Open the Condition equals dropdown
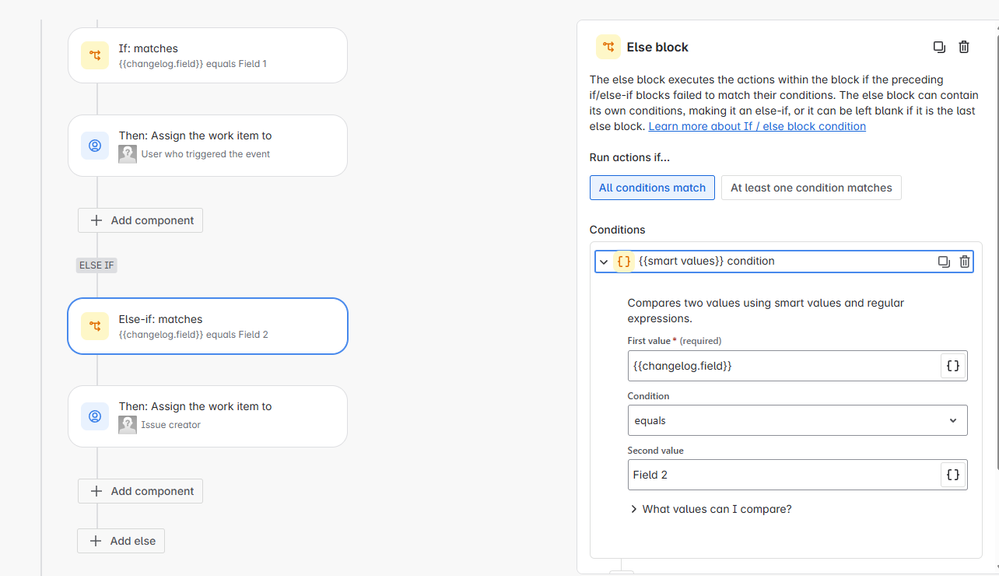The height and width of the screenshot is (576, 999). click(x=797, y=421)
